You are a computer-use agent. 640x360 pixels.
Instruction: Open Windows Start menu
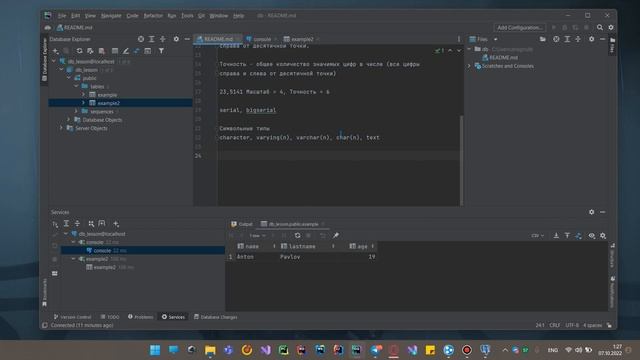(155, 350)
